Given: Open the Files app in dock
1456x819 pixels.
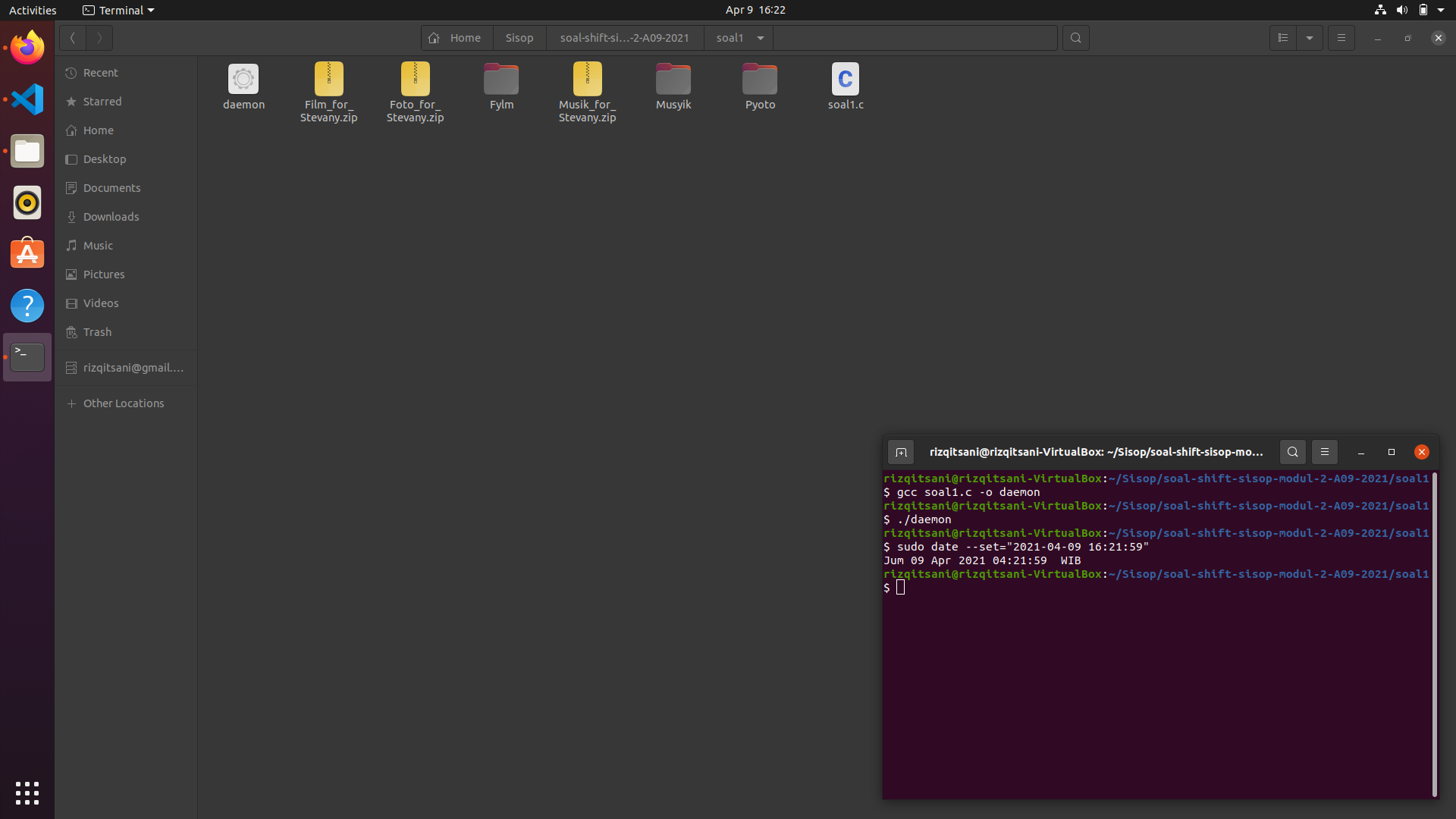Looking at the screenshot, I should (x=27, y=151).
